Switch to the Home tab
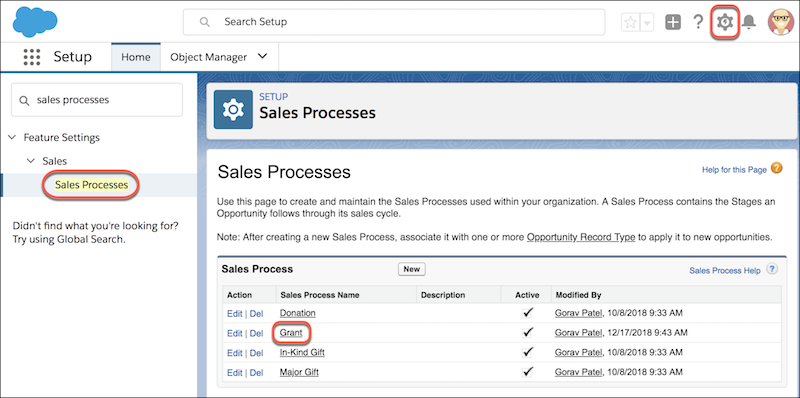 (136, 57)
